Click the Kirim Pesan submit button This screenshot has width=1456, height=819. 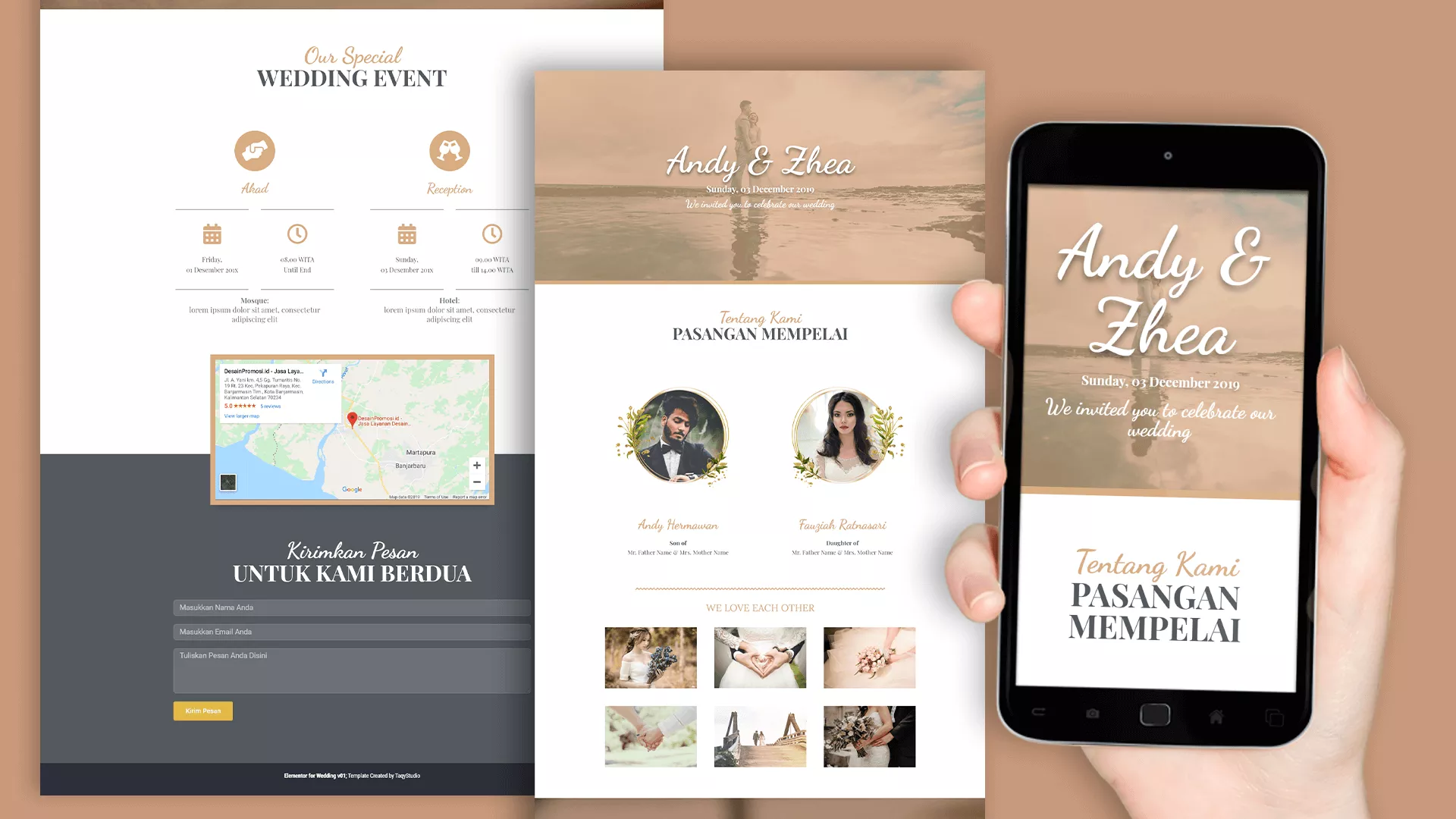pyautogui.click(x=202, y=711)
